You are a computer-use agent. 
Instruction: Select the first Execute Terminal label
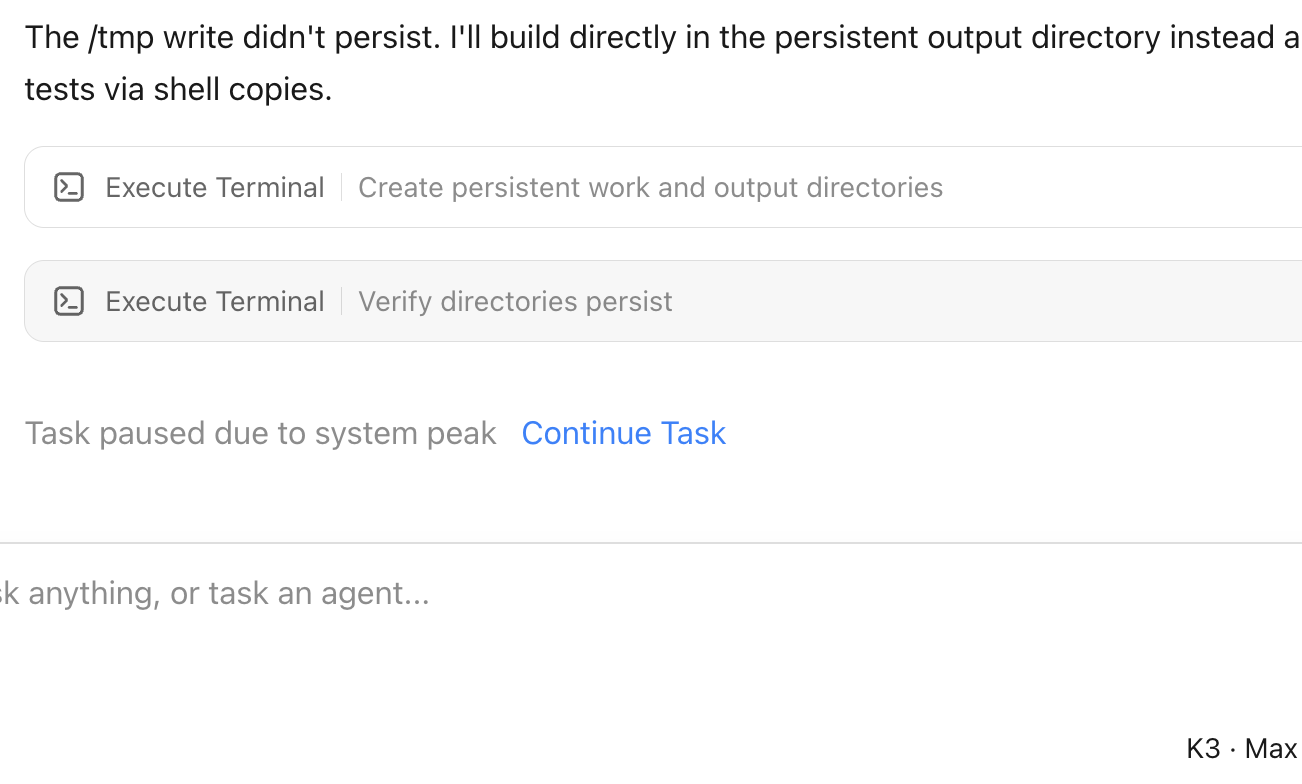tap(215, 187)
